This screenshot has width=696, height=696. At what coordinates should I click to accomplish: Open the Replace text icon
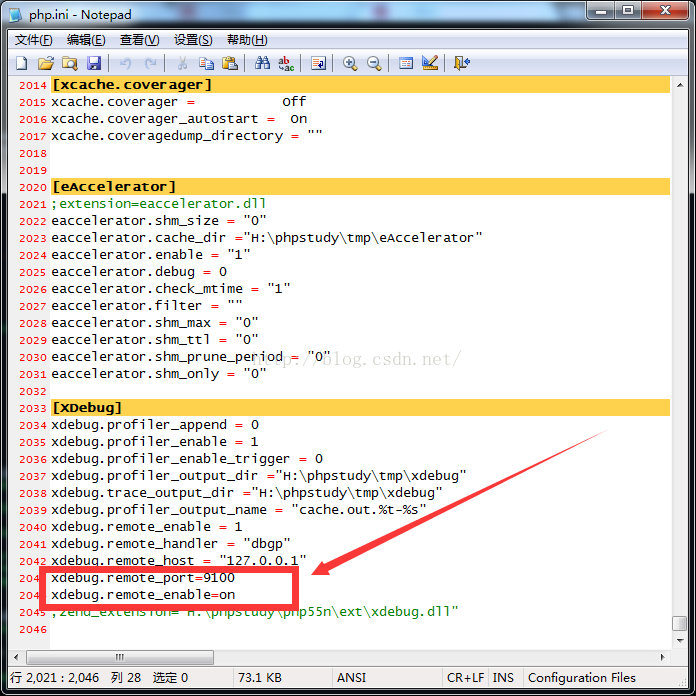click(x=286, y=63)
